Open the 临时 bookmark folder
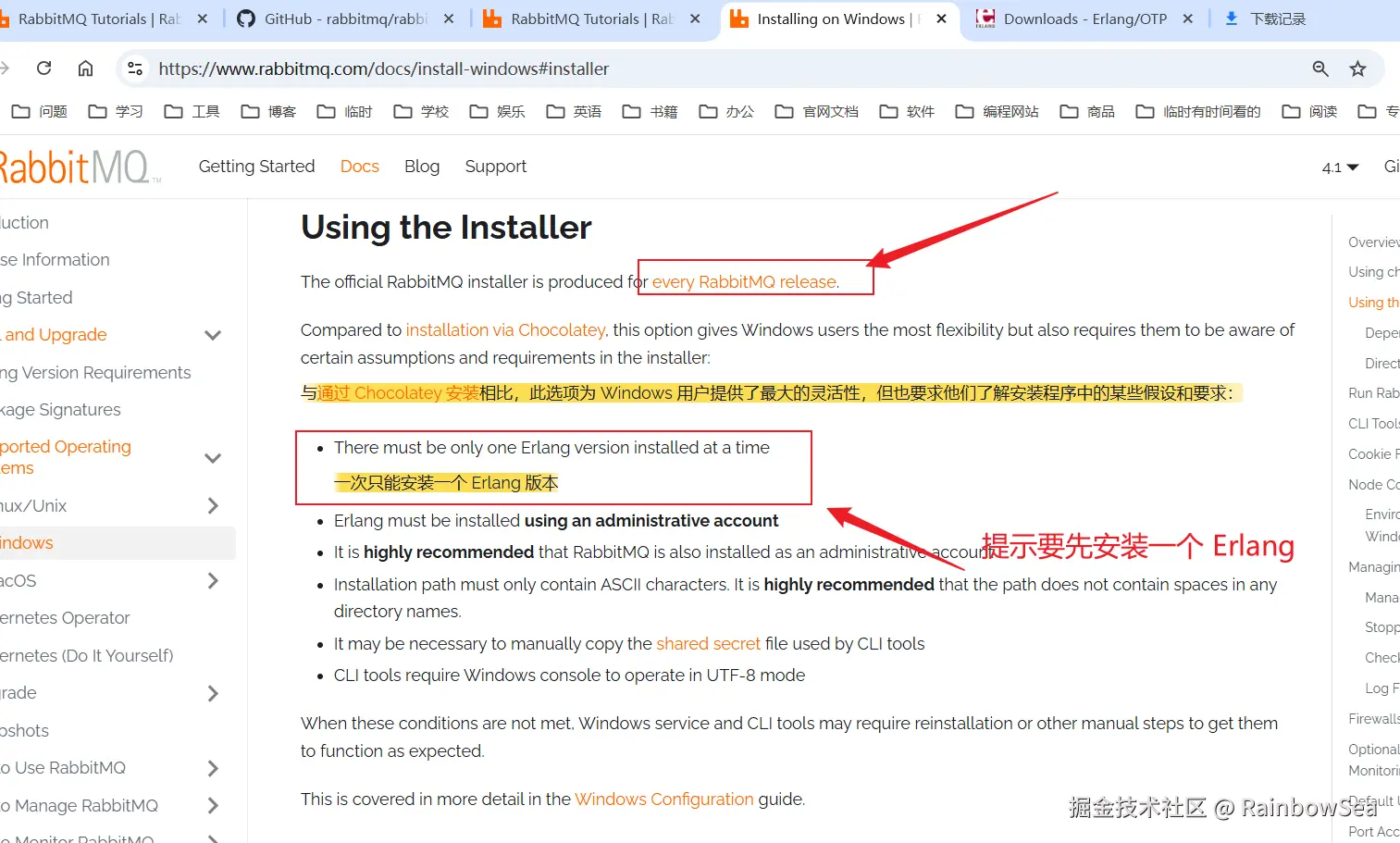 point(344,112)
